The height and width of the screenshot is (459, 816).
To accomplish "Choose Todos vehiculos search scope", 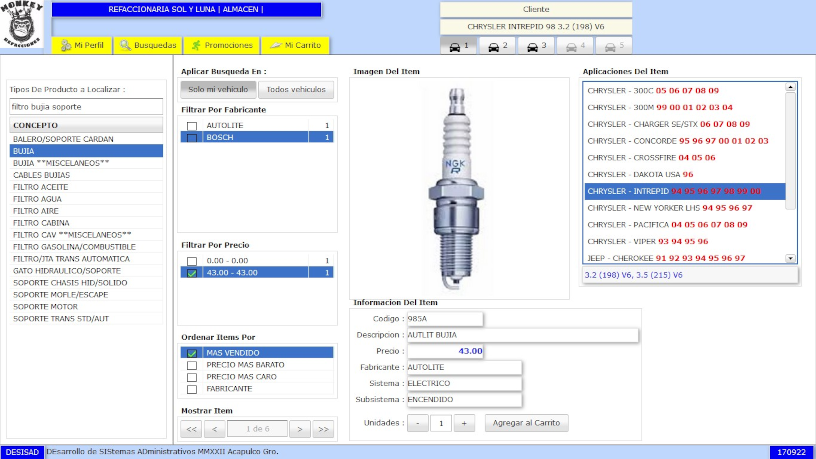I will [296, 90].
